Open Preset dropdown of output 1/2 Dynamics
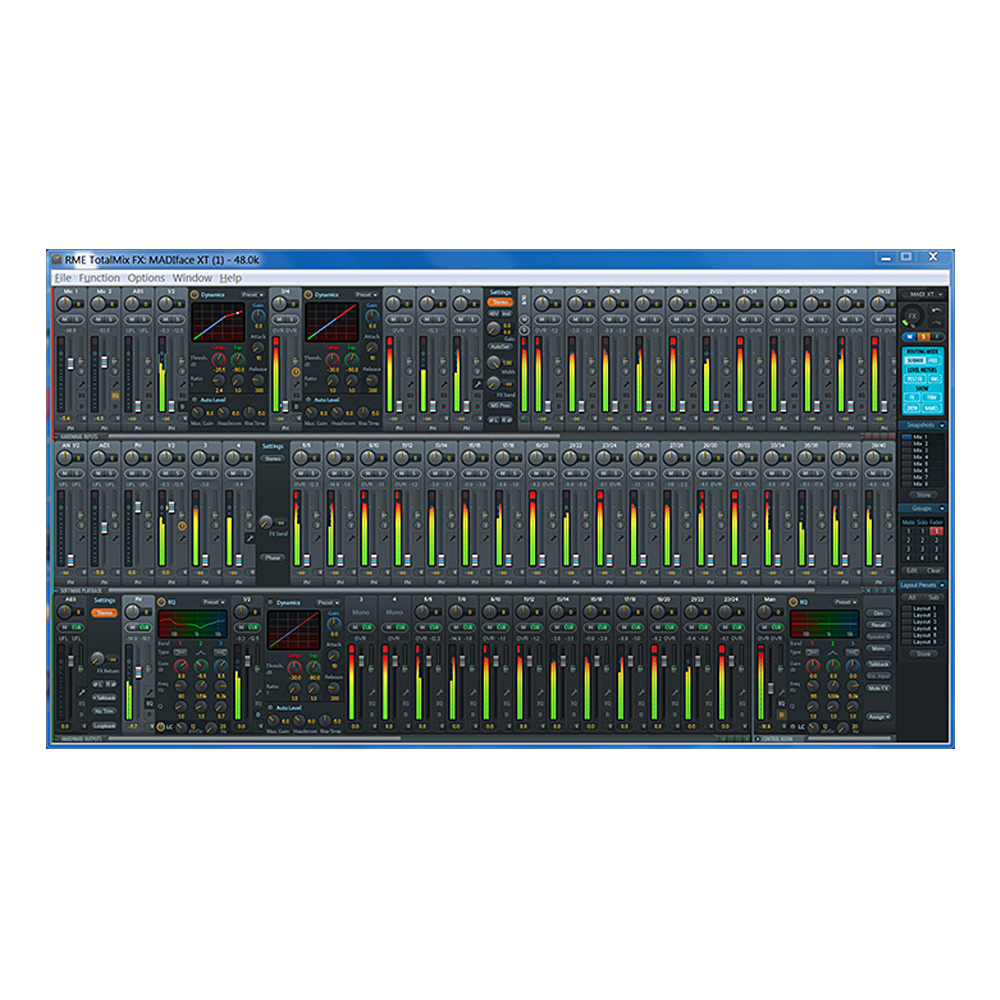Viewport: 1000px width, 1000px height. point(328,603)
